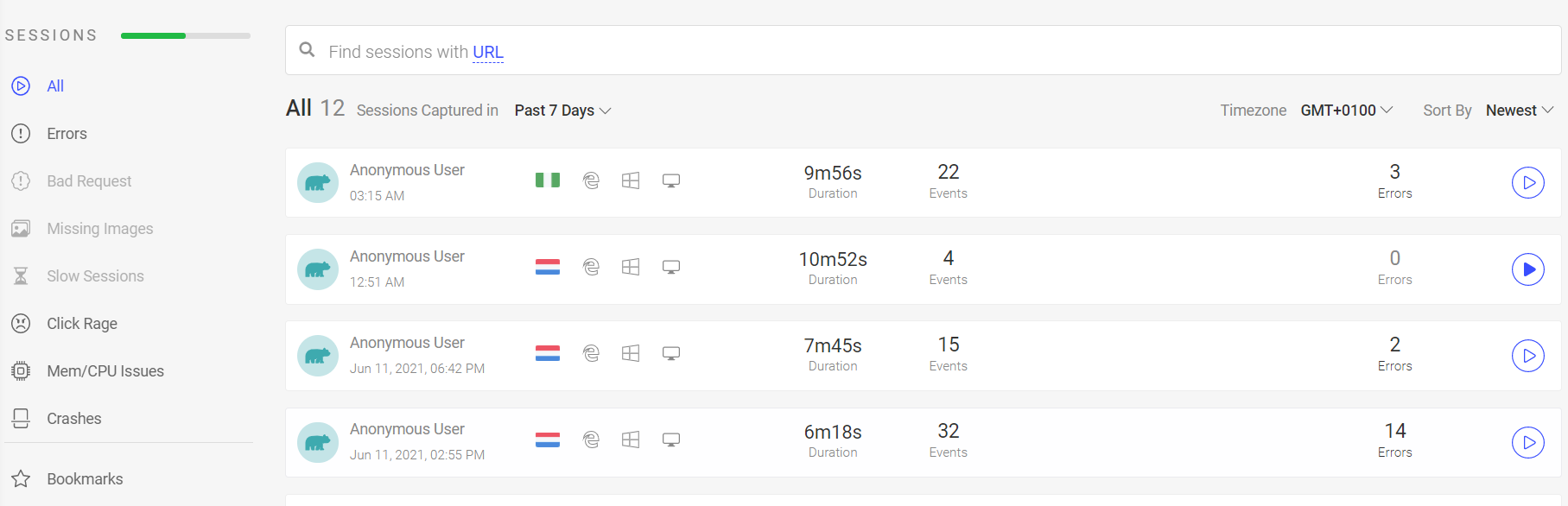The height and width of the screenshot is (506, 1568).
Task: Open the Click Rage filter
Action: (x=81, y=324)
